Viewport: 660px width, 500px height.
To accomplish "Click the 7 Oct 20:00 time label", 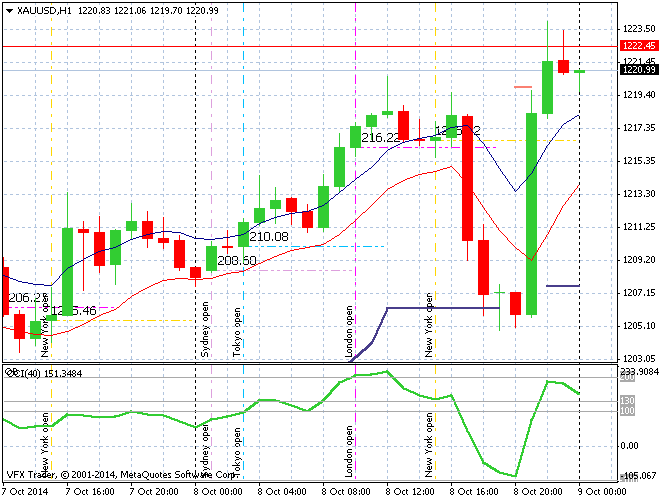I will click(154, 492).
